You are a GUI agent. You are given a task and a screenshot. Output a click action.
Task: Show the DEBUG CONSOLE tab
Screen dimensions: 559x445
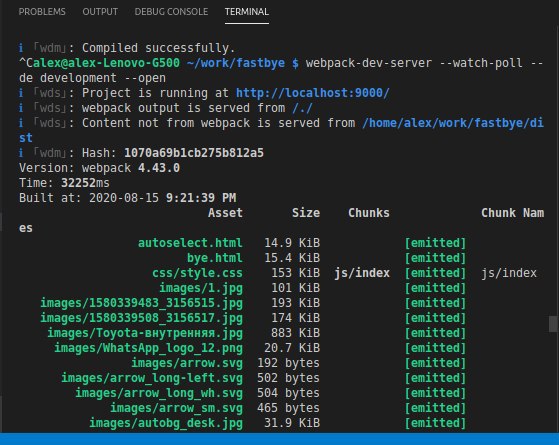(171, 12)
